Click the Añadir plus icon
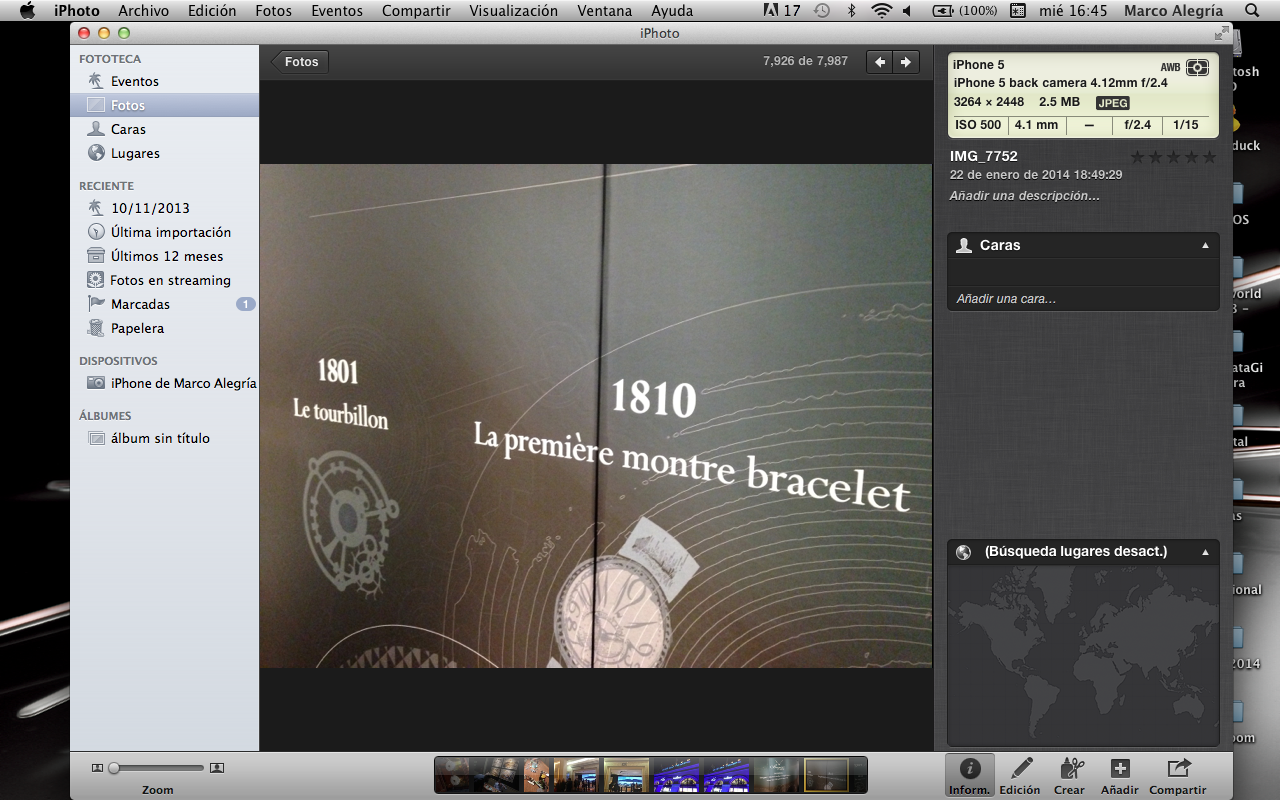1280x800 pixels. coord(1120,775)
